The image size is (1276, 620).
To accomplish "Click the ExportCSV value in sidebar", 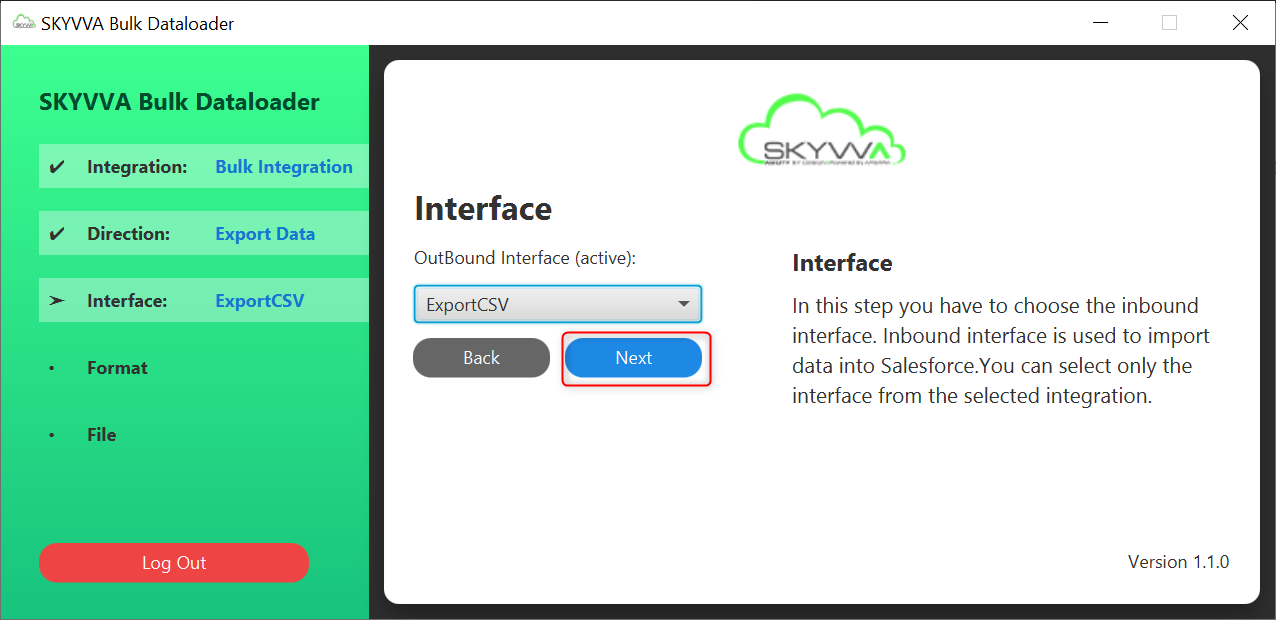I will pyautogui.click(x=260, y=301).
